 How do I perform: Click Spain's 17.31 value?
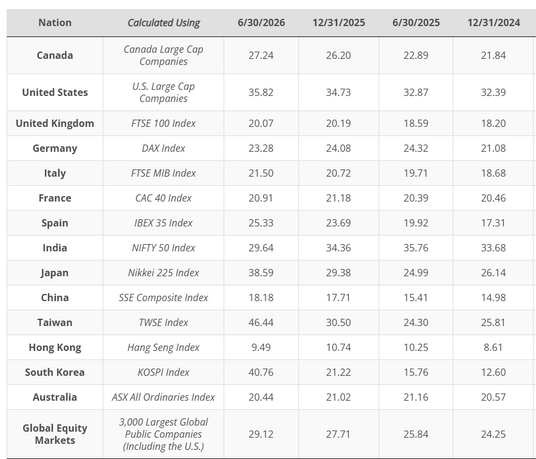coord(493,223)
